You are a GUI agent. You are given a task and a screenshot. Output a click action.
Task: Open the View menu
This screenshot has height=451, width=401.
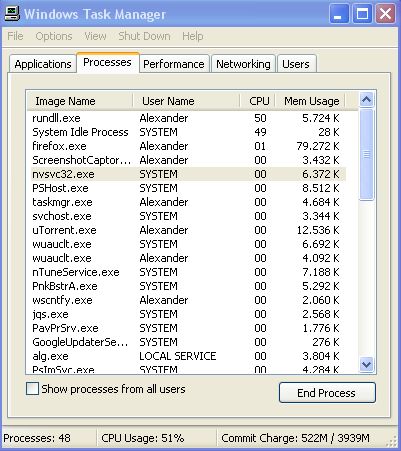click(x=95, y=36)
